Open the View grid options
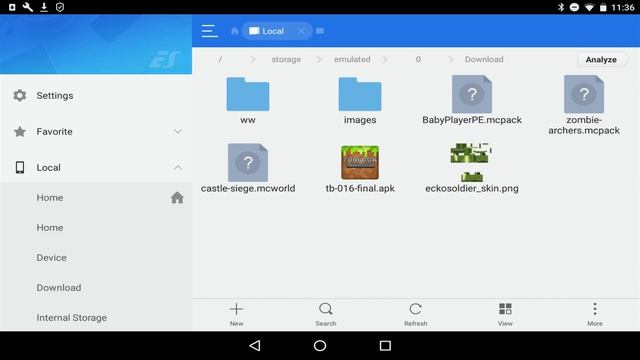 [x=505, y=313]
